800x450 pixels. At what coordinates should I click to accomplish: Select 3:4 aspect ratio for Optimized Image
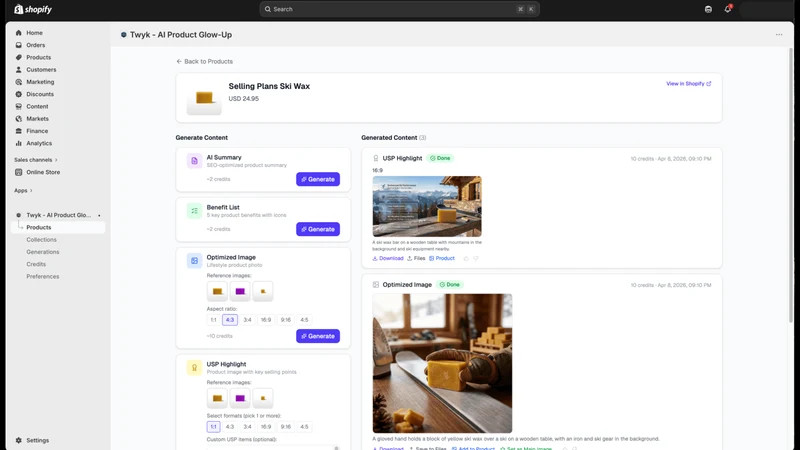[247, 320]
